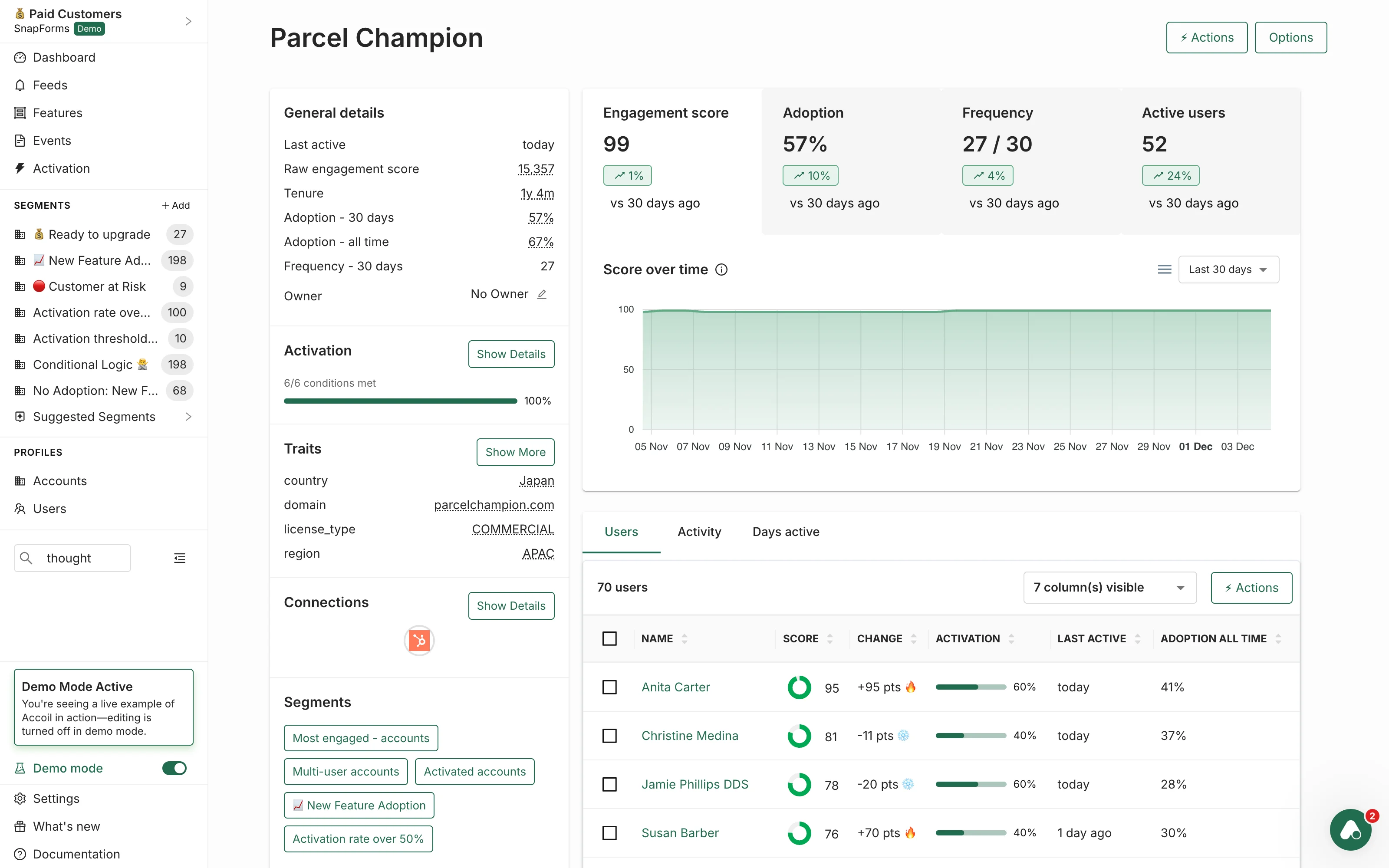Open the chart hamburger menu icon
This screenshot has height=868, width=1389.
[x=1164, y=269]
